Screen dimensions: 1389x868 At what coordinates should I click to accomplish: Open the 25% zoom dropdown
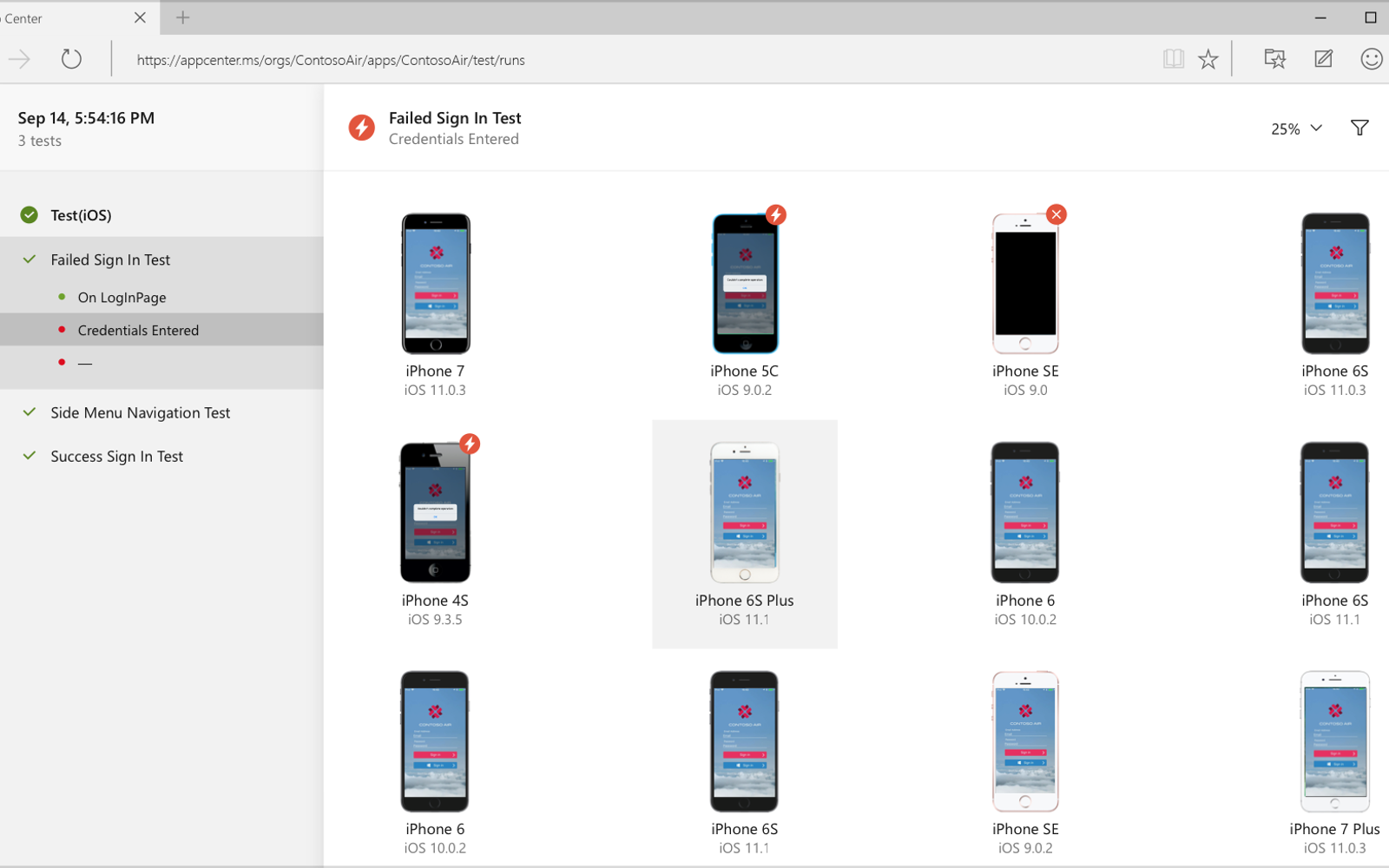tap(1296, 128)
